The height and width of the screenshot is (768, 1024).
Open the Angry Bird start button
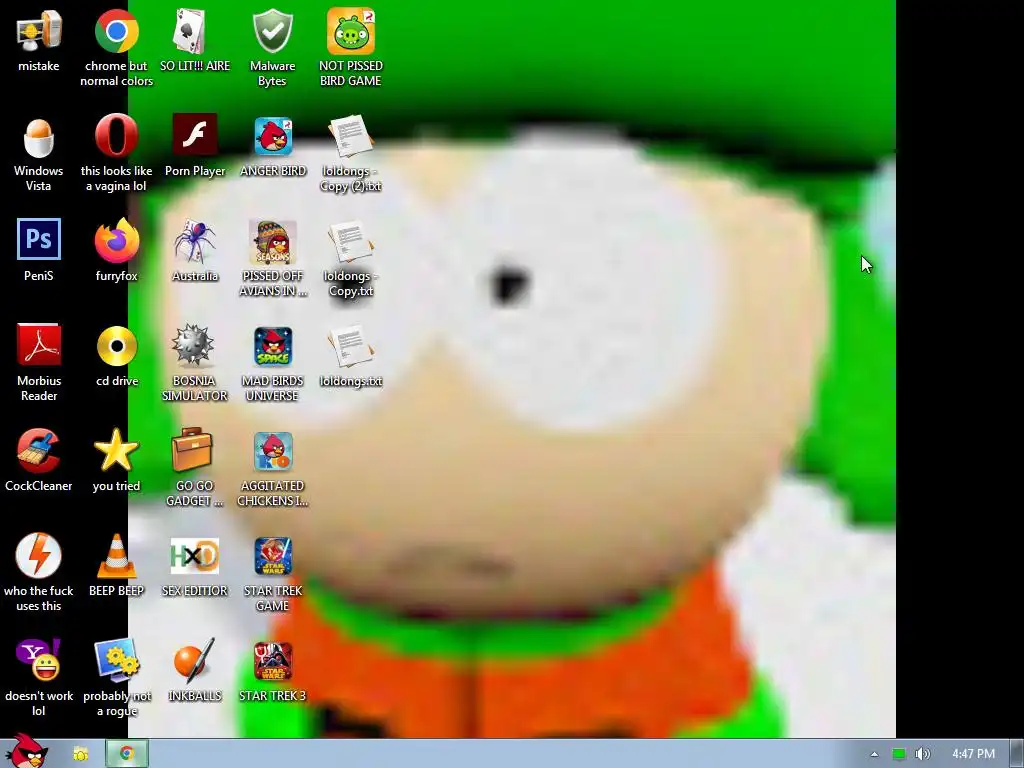click(27, 752)
